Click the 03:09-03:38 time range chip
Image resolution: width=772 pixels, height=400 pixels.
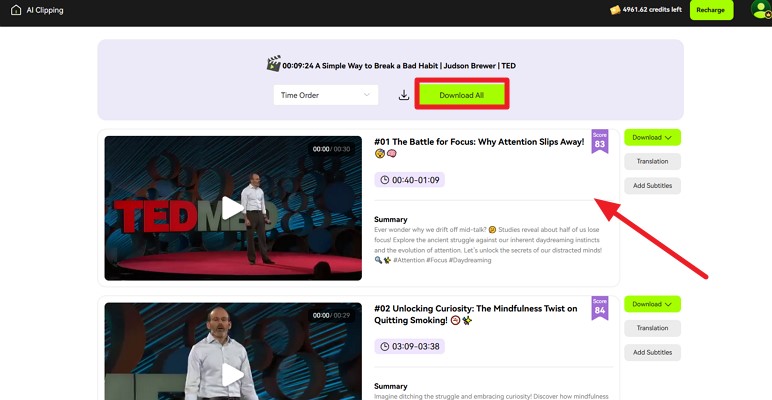(410, 347)
